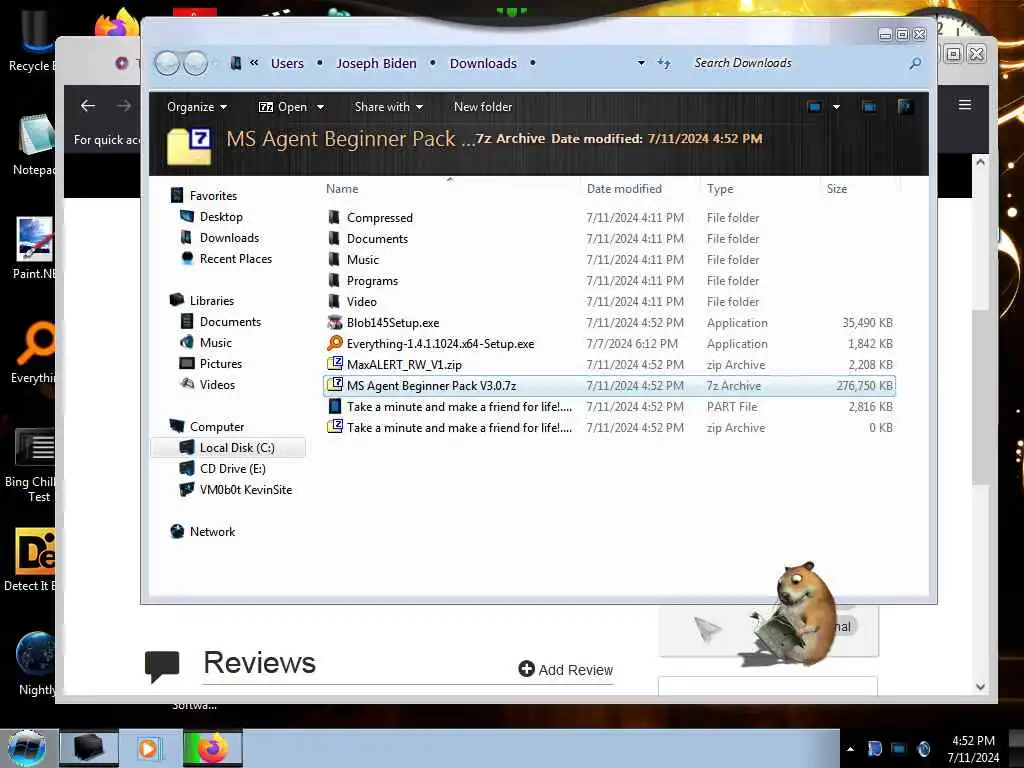This screenshot has width=1024, height=768.
Task: Select the Video folder
Action: pyautogui.click(x=609, y=301)
